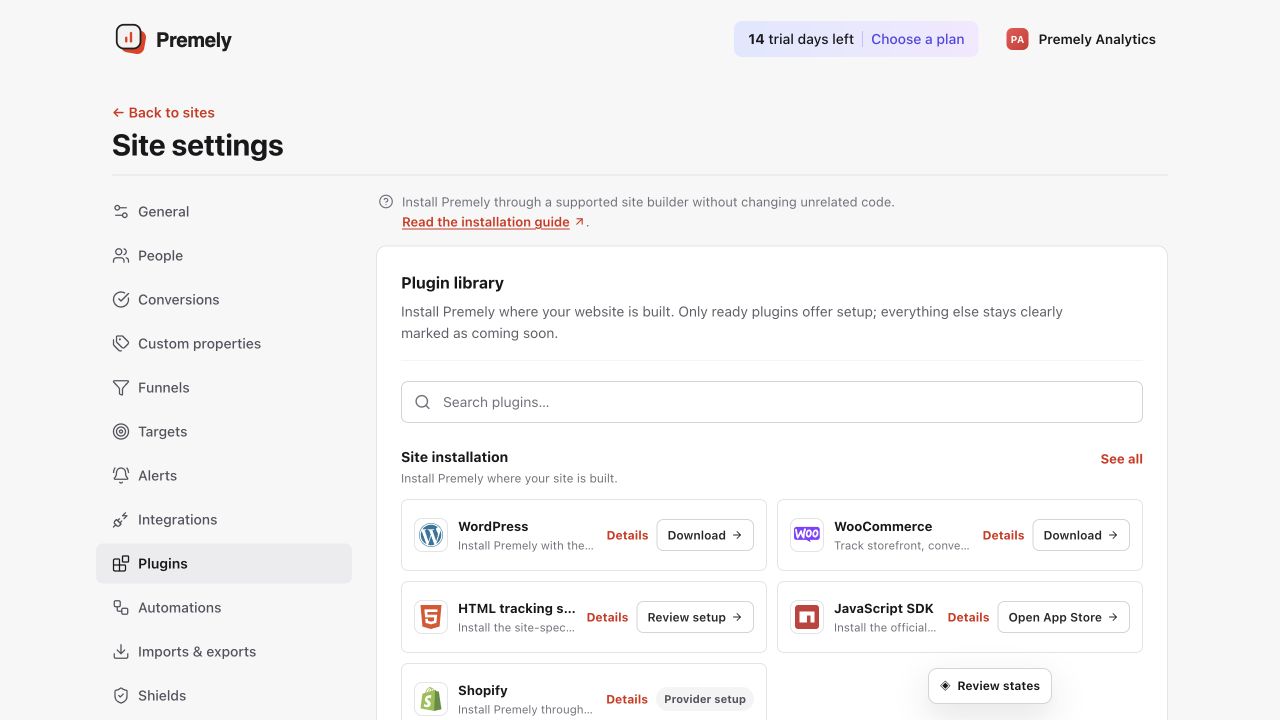Click the Search plugins input field
The height and width of the screenshot is (720, 1280).
(772, 402)
